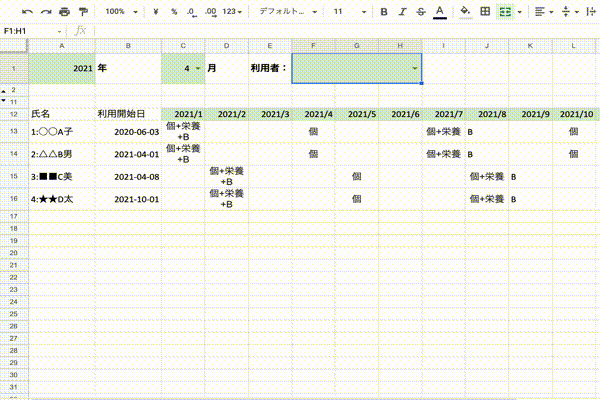
Task: Select column F header
Action: [313, 47]
